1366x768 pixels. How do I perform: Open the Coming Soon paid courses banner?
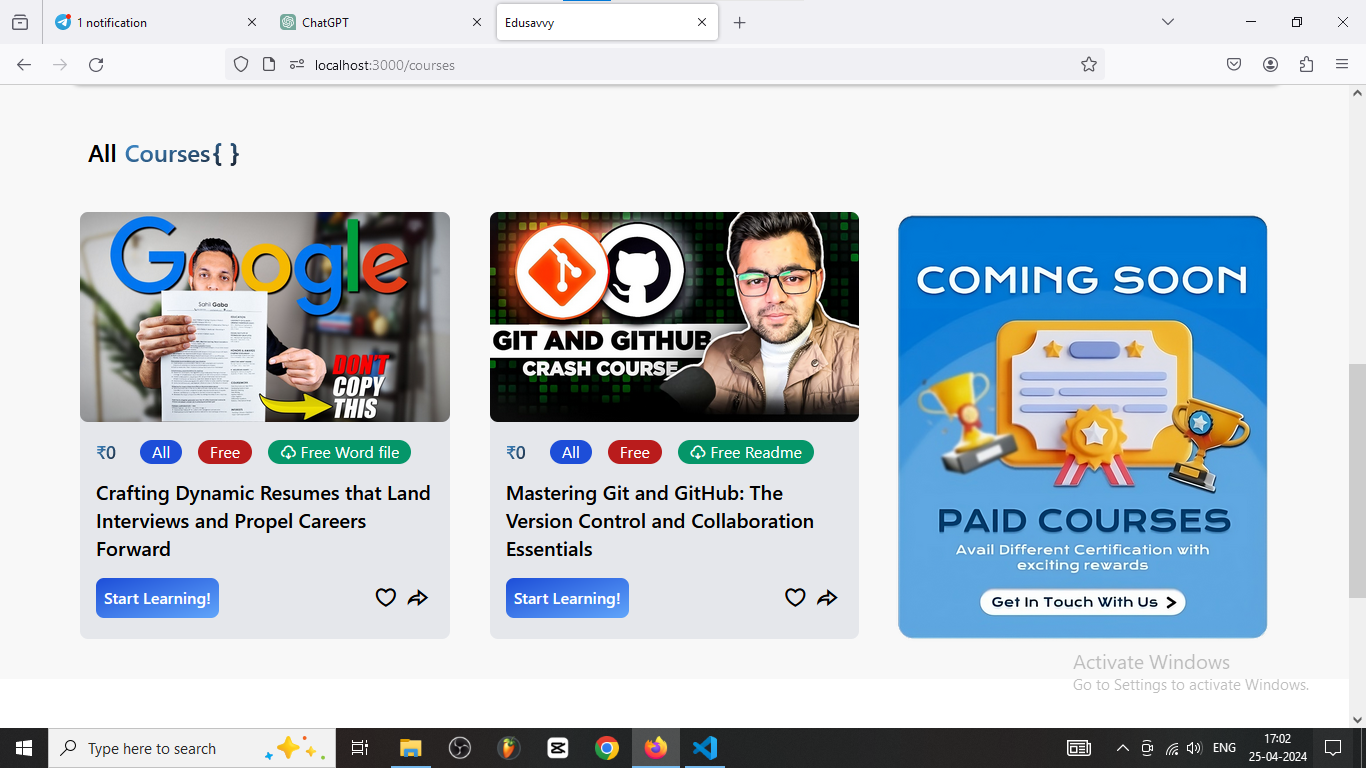click(x=1083, y=427)
